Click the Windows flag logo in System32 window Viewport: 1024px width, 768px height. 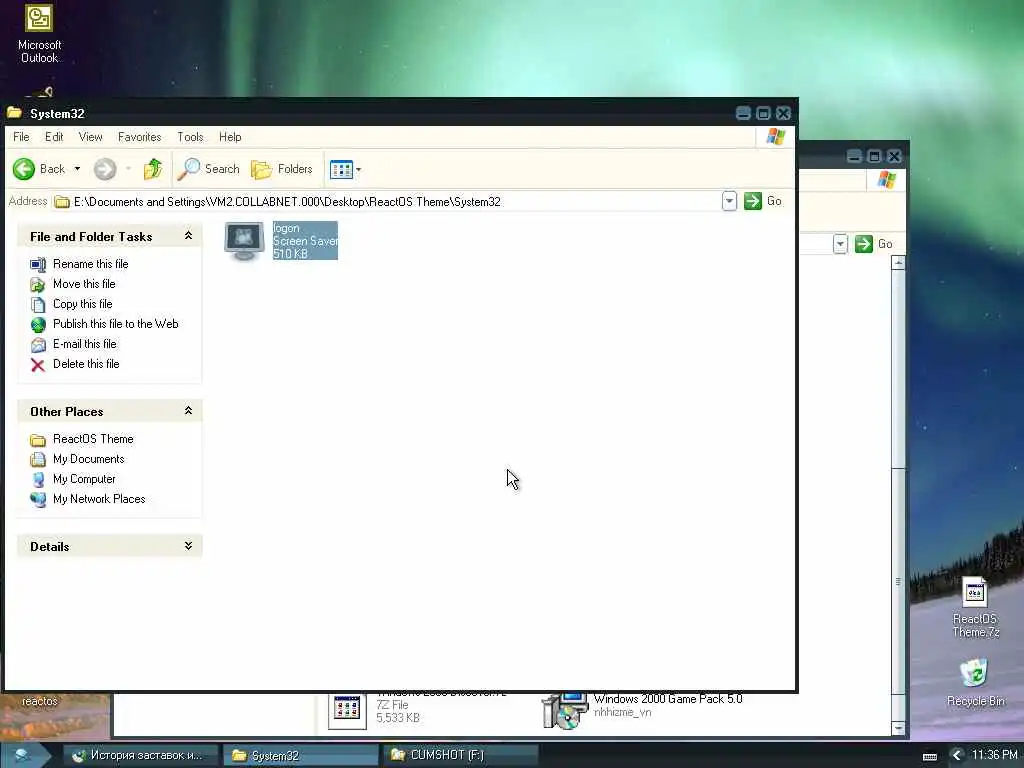coord(776,136)
